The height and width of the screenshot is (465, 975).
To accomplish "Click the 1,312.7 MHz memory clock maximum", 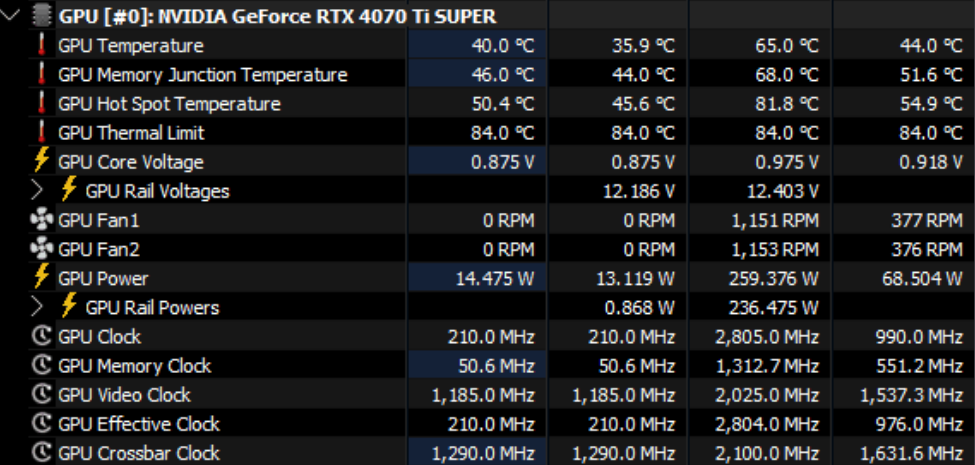I will tap(767, 366).
